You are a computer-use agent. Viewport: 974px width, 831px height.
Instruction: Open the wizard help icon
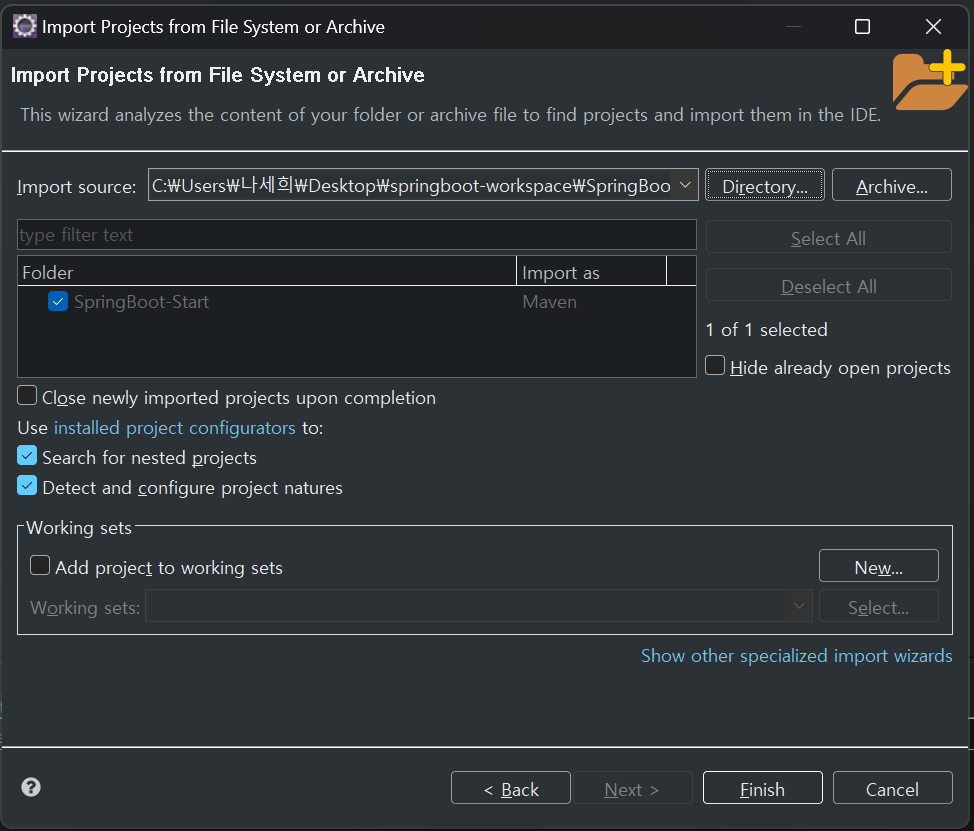click(x=31, y=787)
